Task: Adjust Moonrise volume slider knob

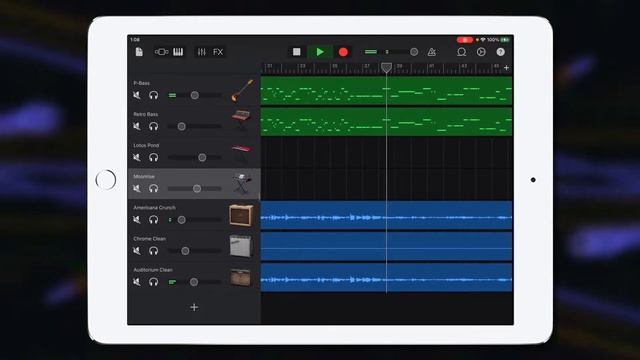Action: (197, 189)
